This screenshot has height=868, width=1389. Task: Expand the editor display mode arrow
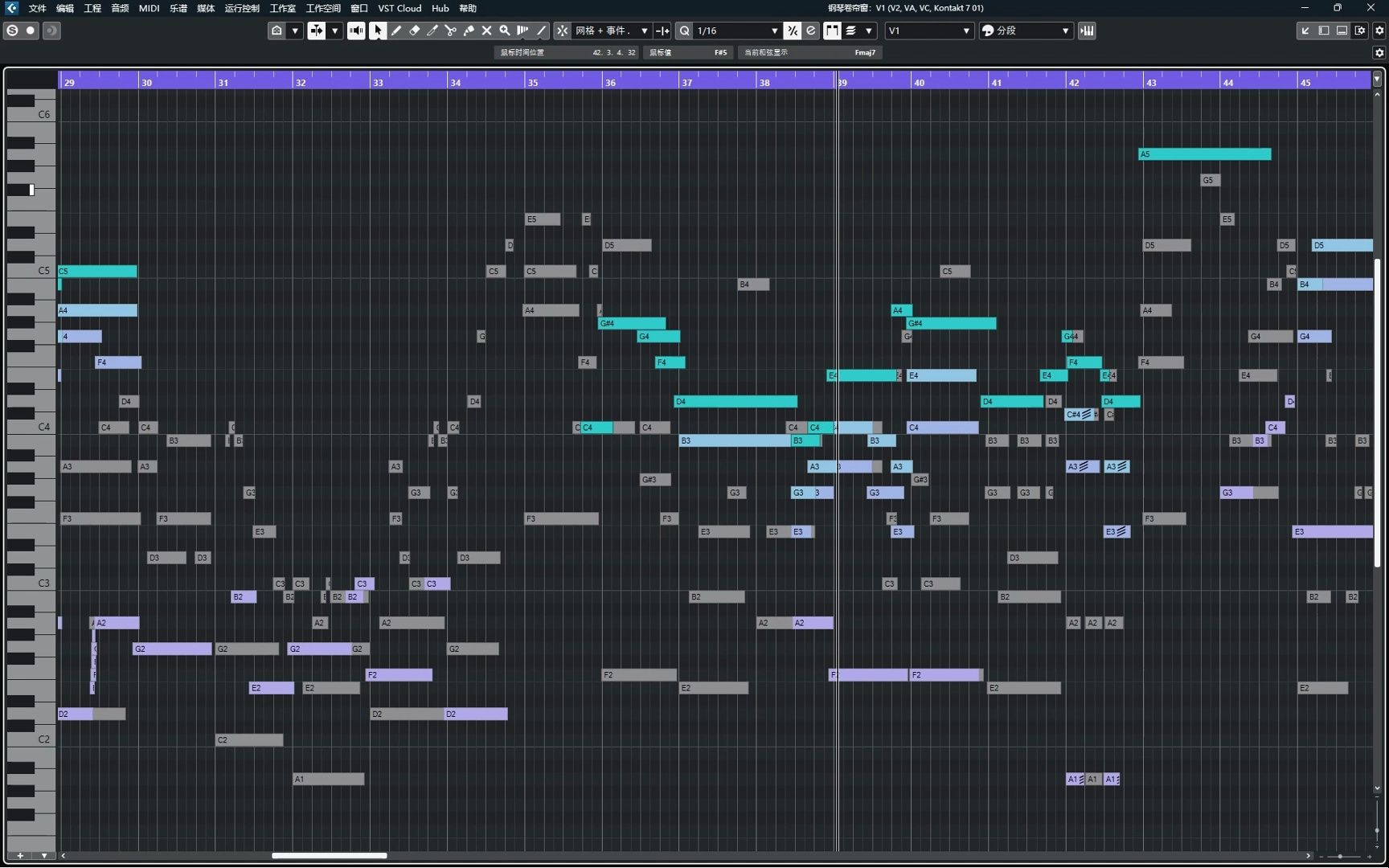pyautogui.click(x=295, y=31)
